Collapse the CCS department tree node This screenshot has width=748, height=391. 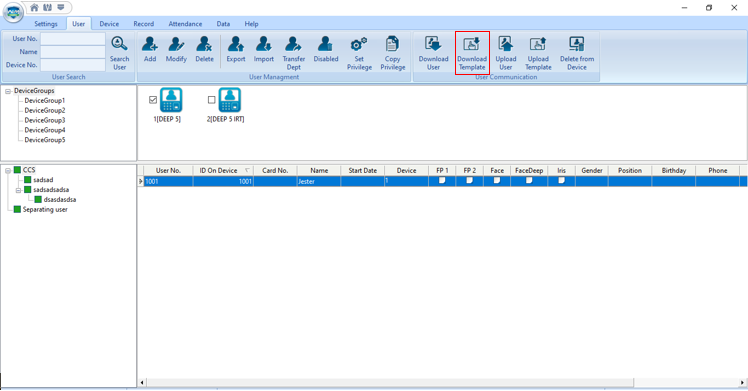click(8, 170)
